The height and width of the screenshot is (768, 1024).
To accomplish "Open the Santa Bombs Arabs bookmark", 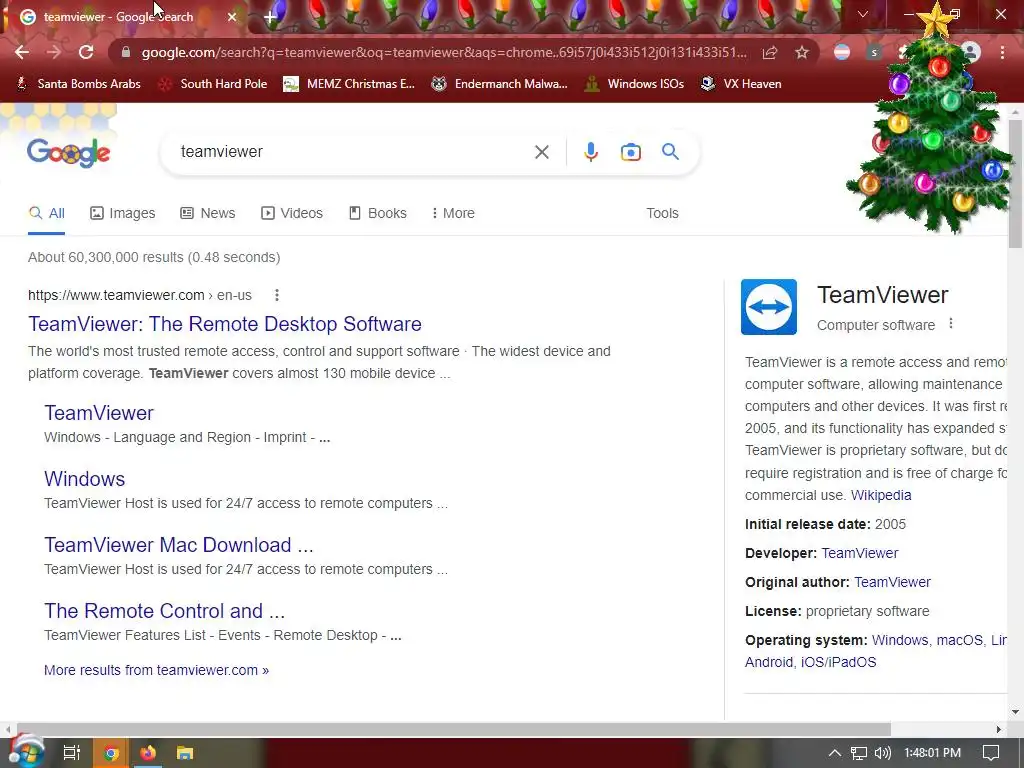I will coord(78,84).
